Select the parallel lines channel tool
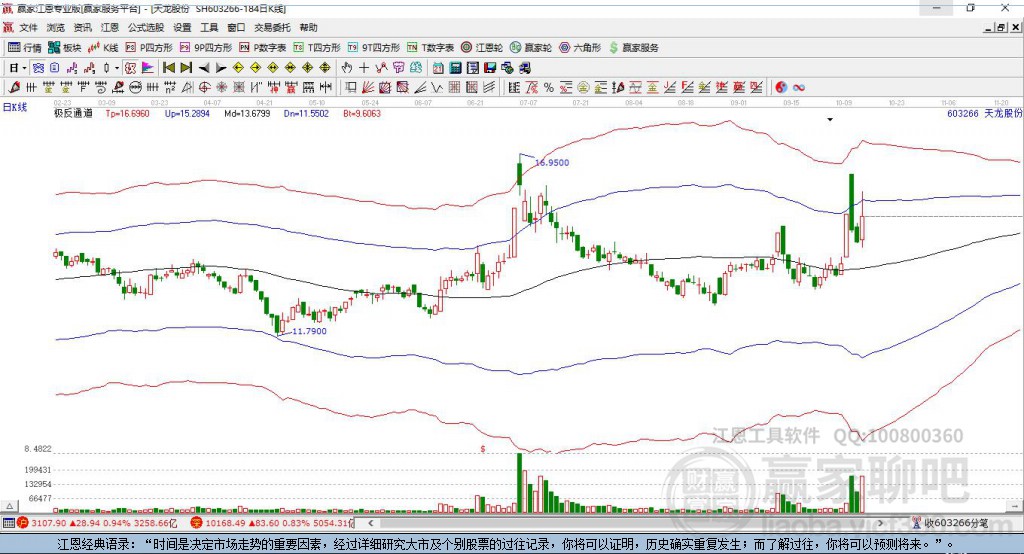 [488, 87]
